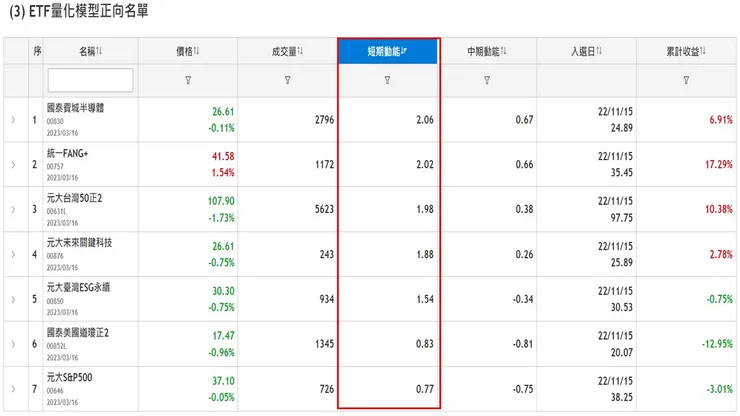Click price 107.90 of 元大台灣50正2

221,201
